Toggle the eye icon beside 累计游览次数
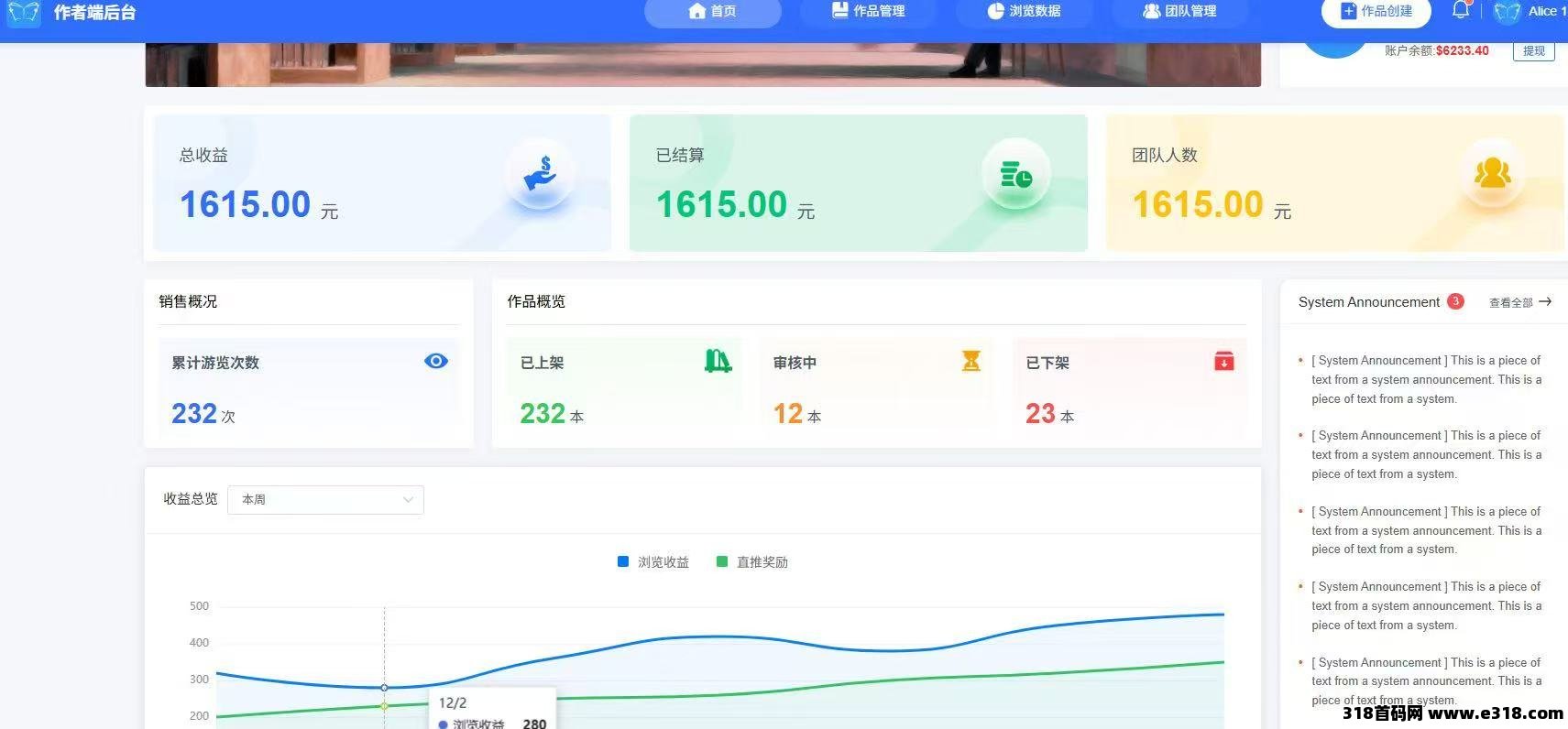The width and height of the screenshot is (1568, 729). coord(436,361)
